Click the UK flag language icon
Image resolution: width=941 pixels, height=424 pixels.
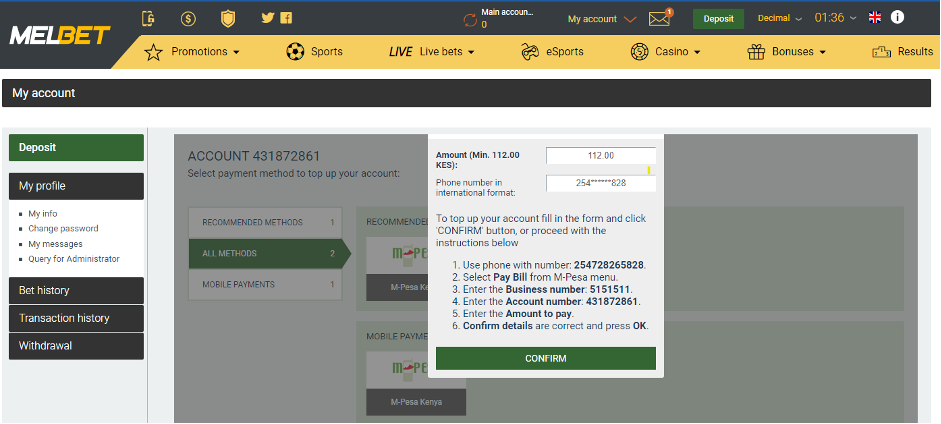click(x=875, y=17)
